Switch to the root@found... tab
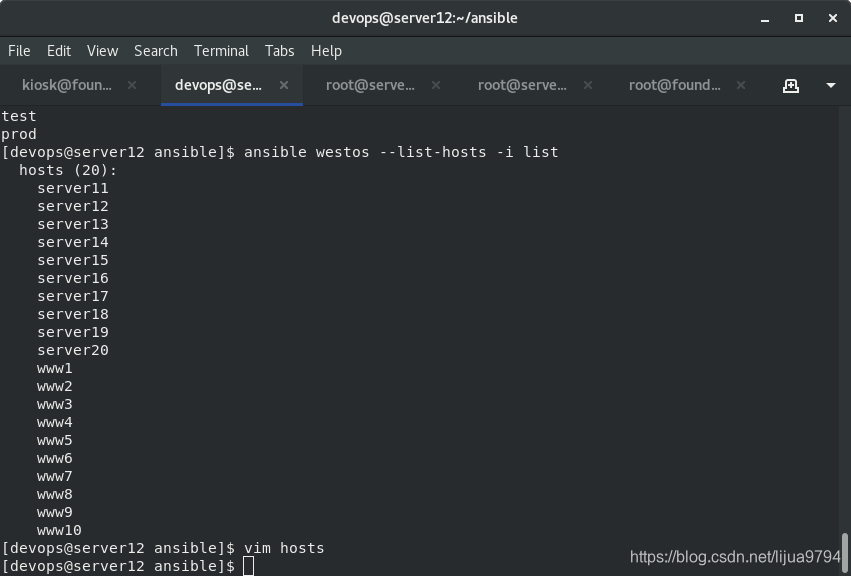The width and height of the screenshot is (851, 576). coord(675,85)
